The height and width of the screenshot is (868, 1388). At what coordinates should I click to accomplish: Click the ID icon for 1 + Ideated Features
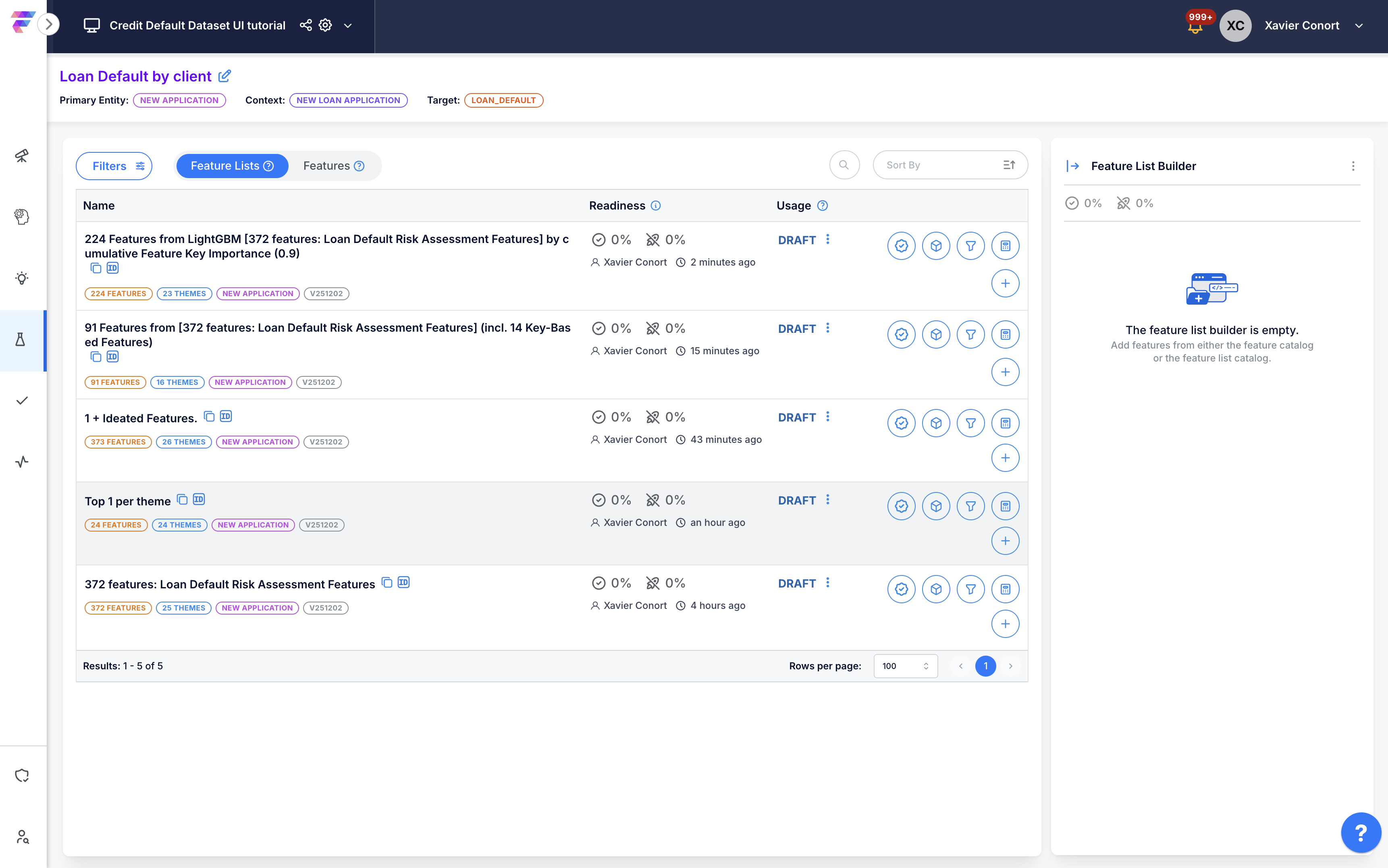[x=226, y=416]
